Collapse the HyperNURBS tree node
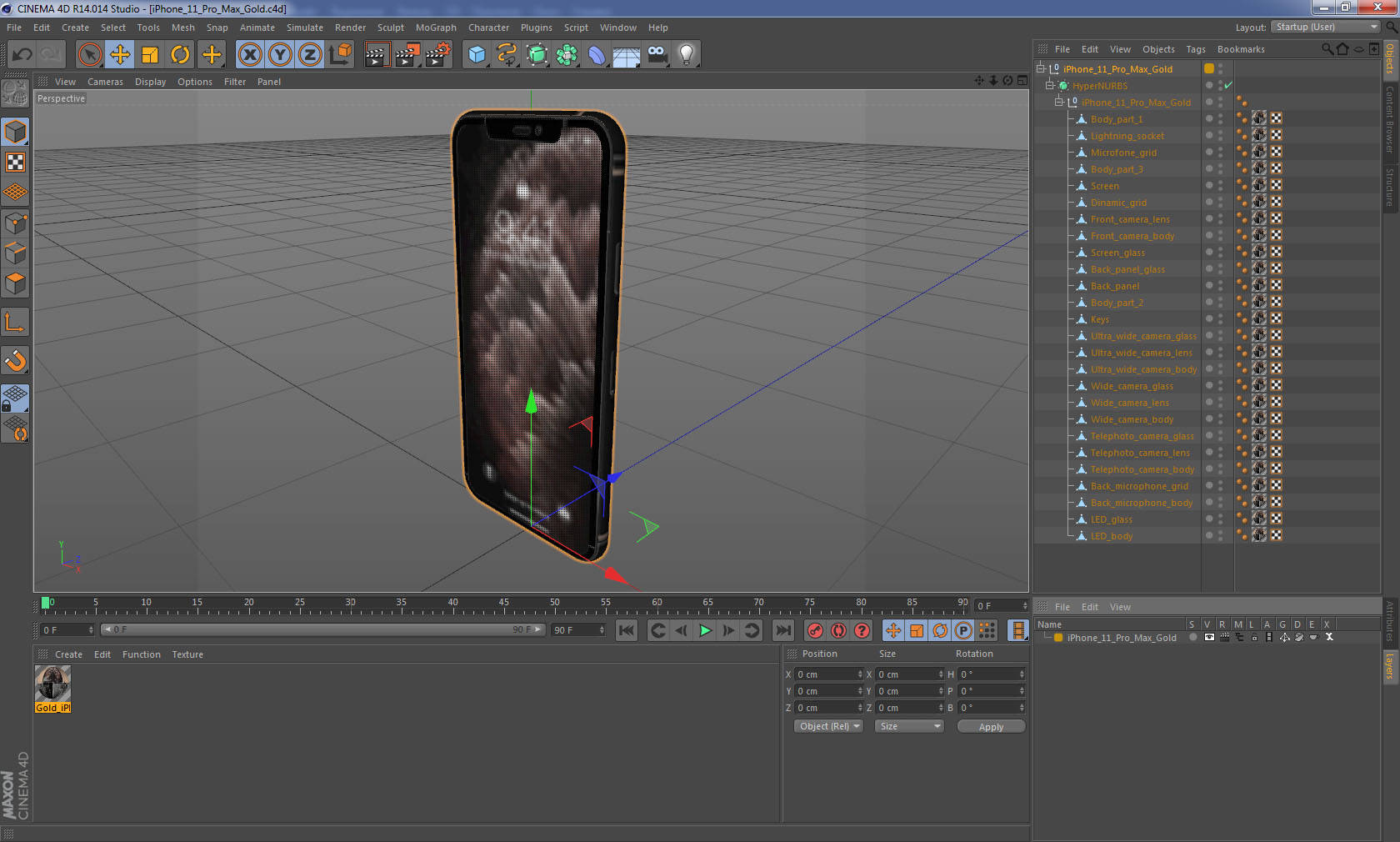The height and width of the screenshot is (842, 1400). pyautogui.click(x=1050, y=86)
